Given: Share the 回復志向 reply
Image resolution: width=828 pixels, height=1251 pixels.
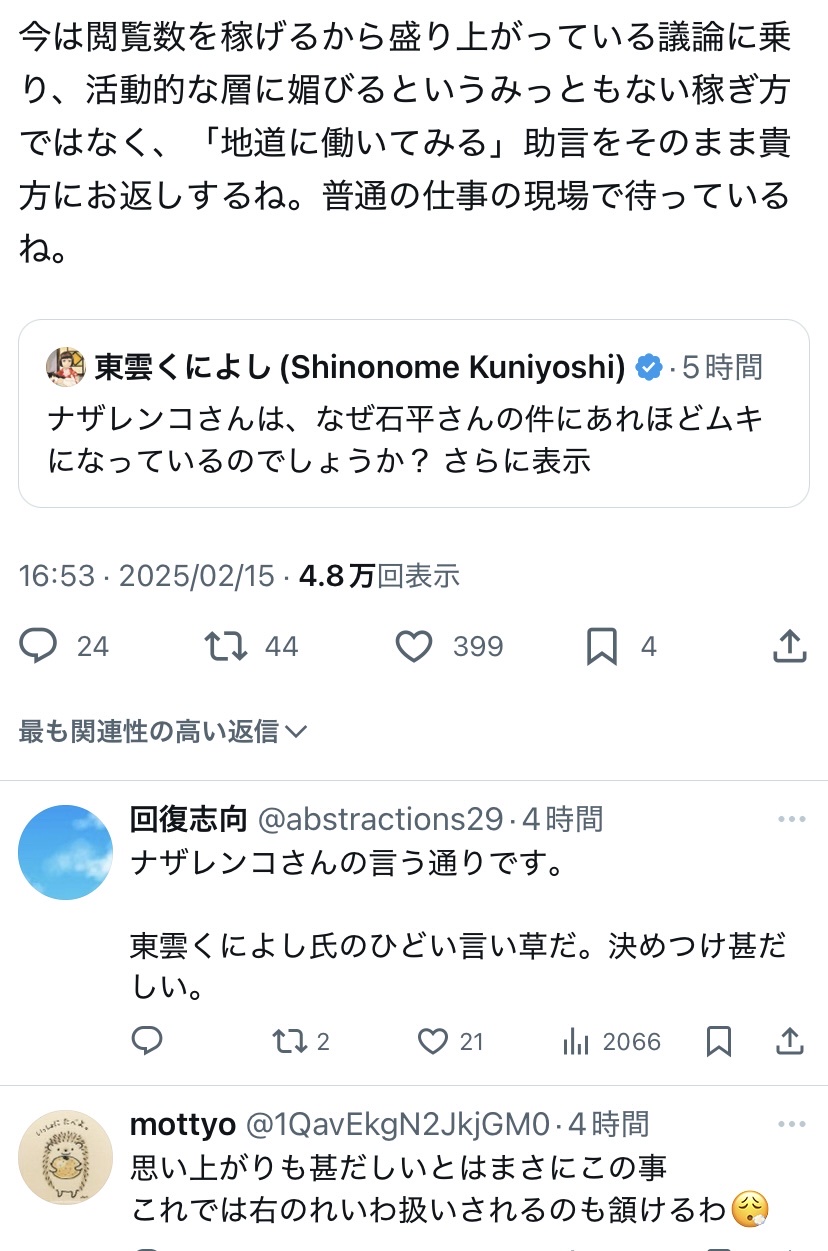Looking at the screenshot, I should click(790, 1042).
